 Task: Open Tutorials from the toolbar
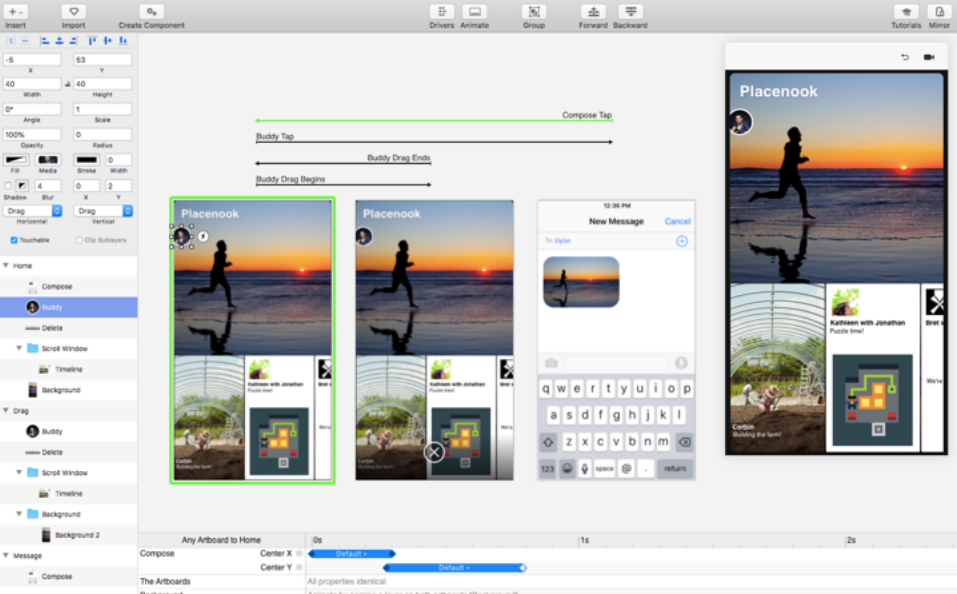point(906,12)
